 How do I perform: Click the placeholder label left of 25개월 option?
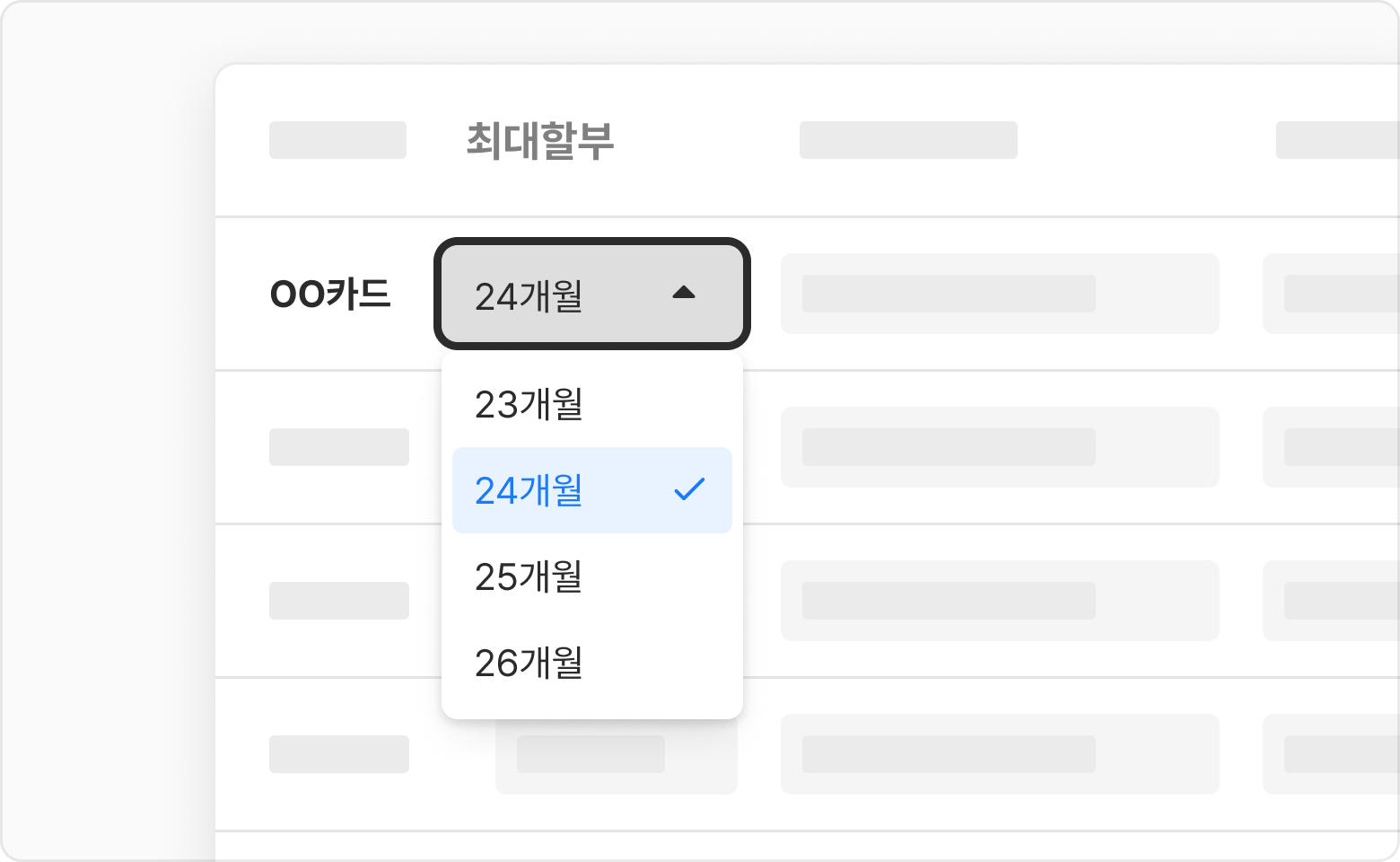click(339, 601)
